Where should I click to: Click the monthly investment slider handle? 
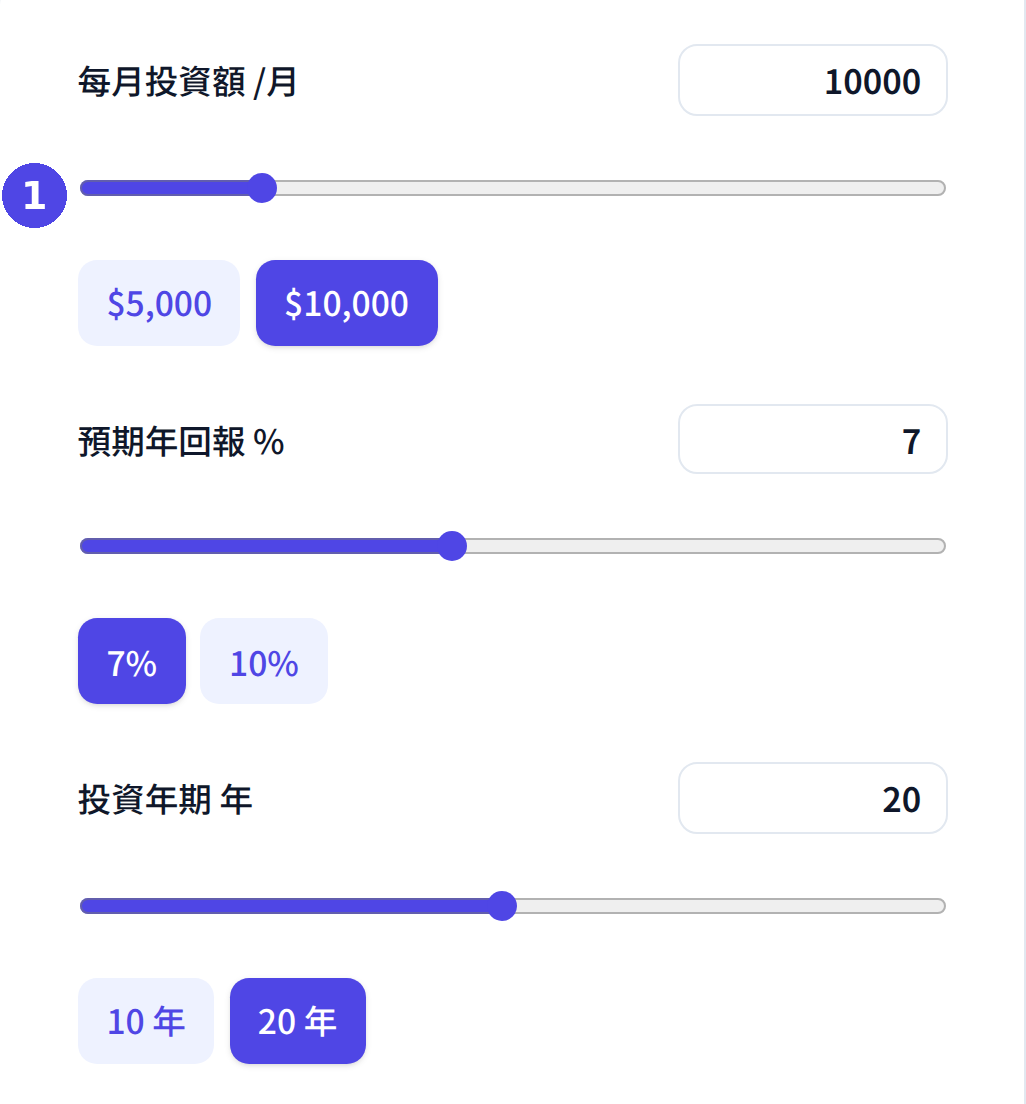point(263,188)
